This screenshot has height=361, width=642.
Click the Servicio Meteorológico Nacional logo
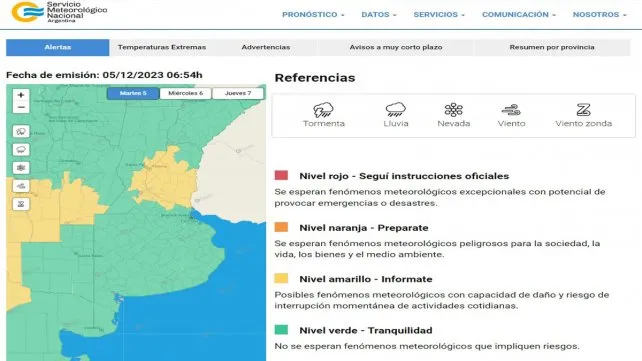[59, 12]
